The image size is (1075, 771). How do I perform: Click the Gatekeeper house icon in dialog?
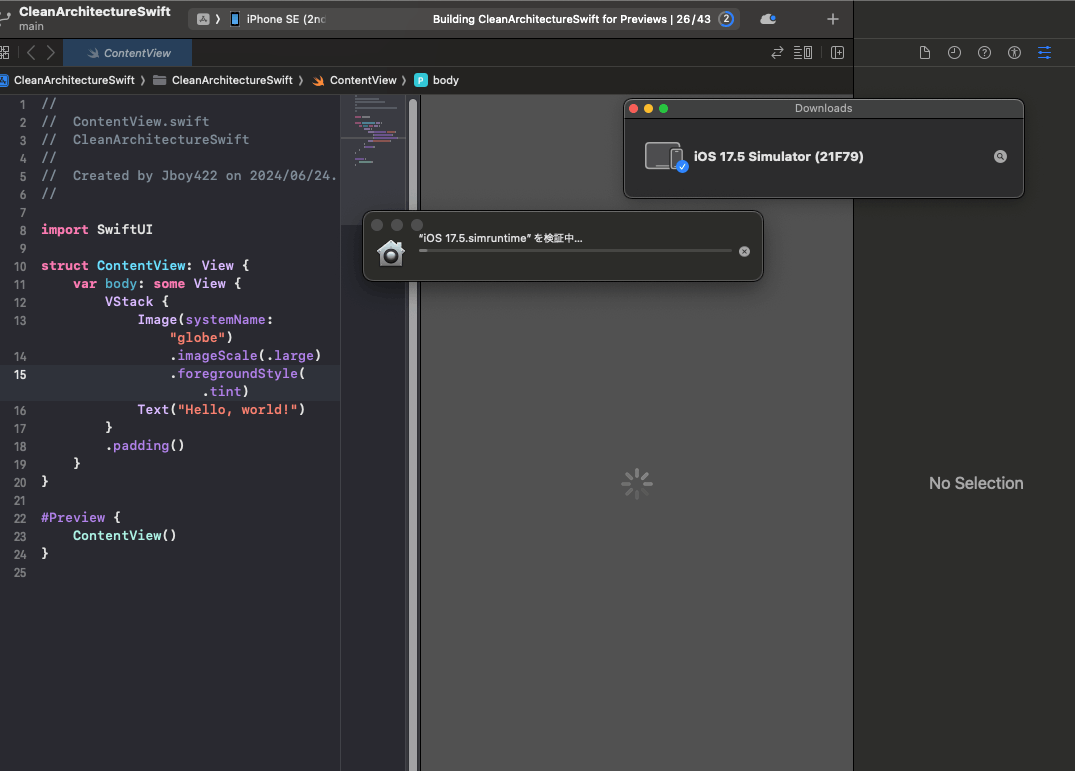point(391,253)
